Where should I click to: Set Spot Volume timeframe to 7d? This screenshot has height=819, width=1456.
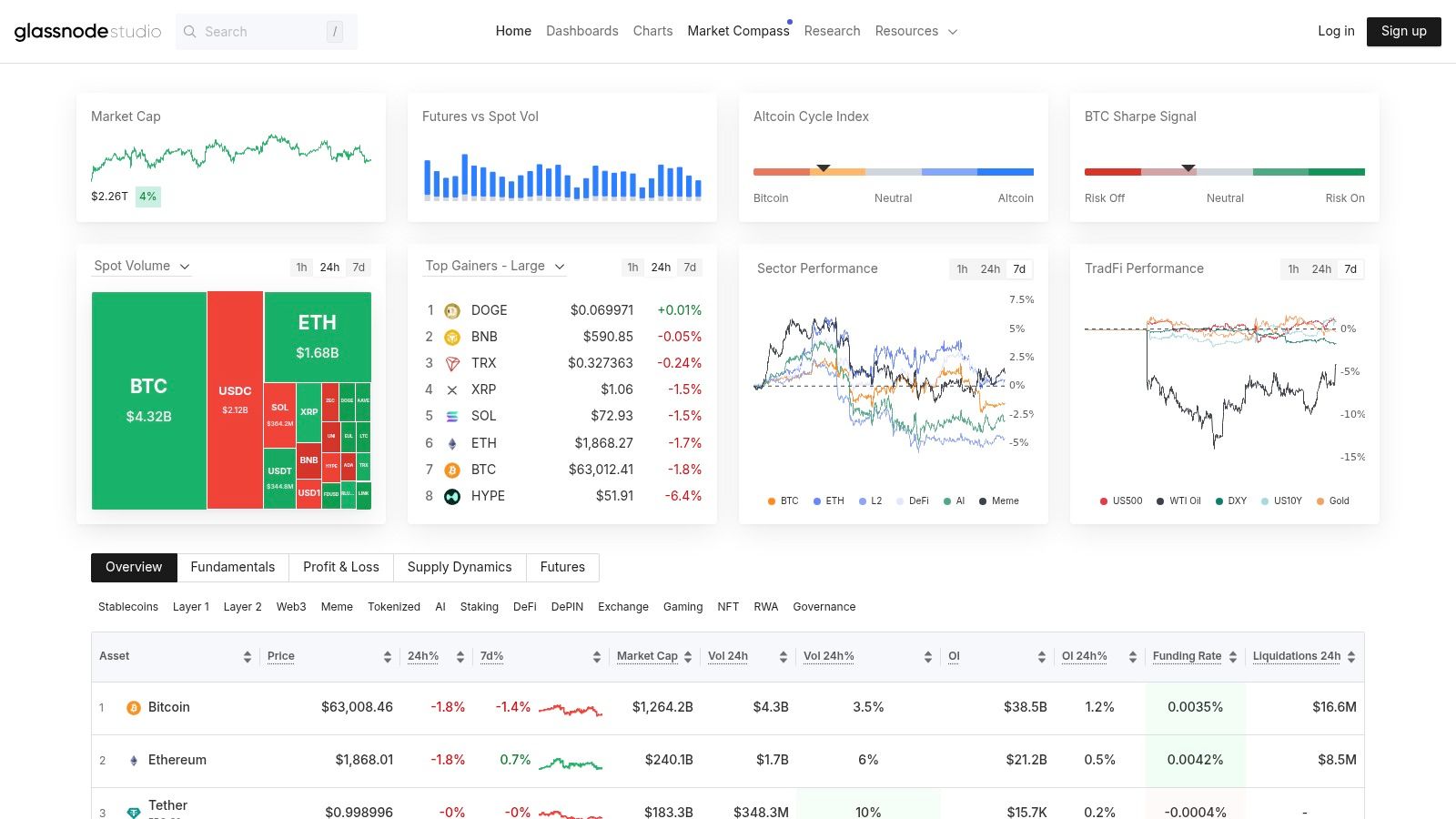tap(359, 268)
